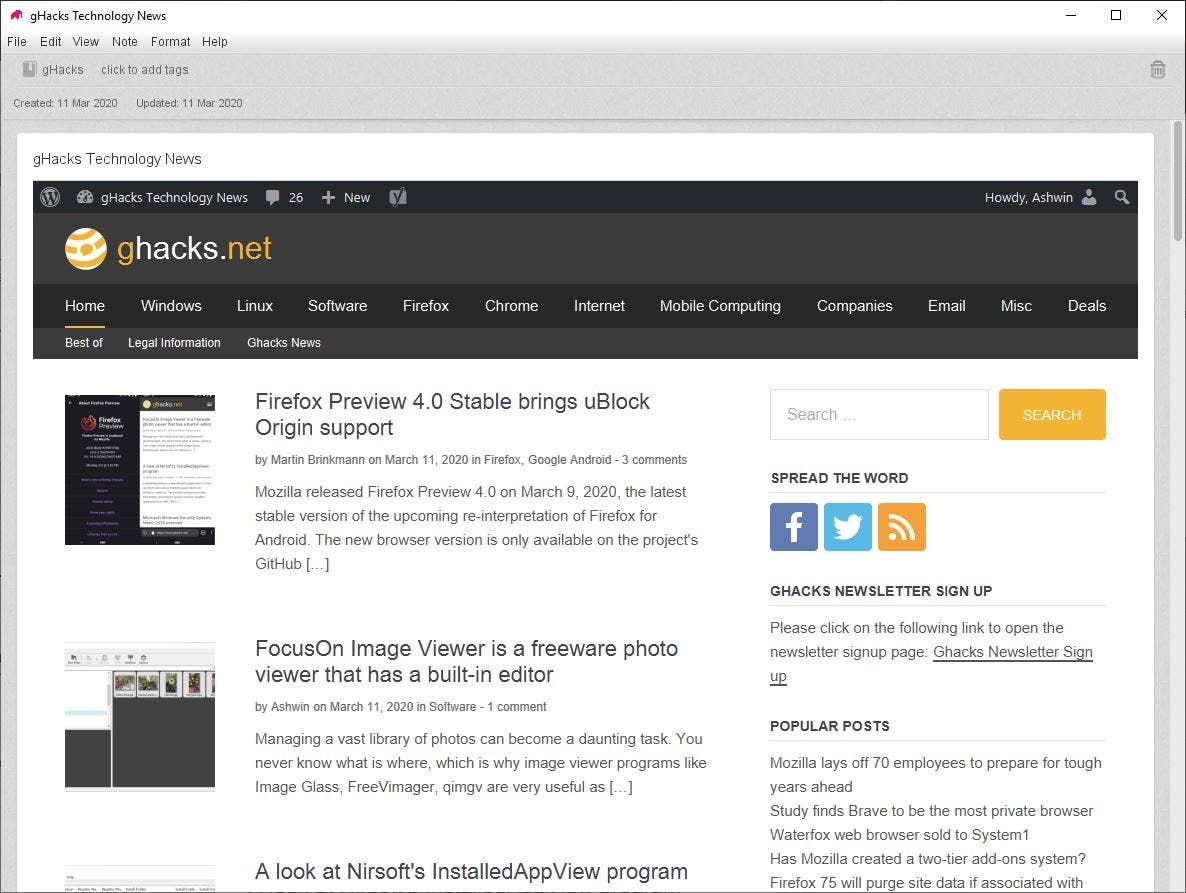The image size is (1186, 893).
Task: Open Nirsoft's InstalledAppView article headline
Action: pyautogui.click(x=471, y=872)
